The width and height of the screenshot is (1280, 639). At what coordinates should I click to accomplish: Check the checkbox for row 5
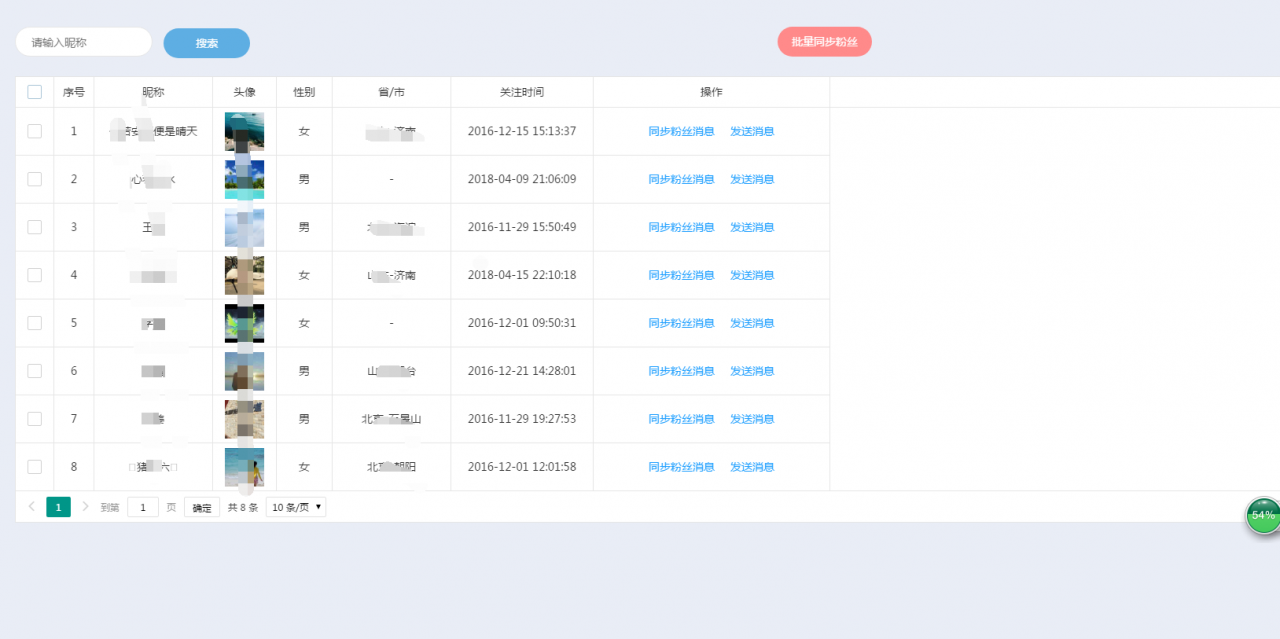pyautogui.click(x=34, y=323)
